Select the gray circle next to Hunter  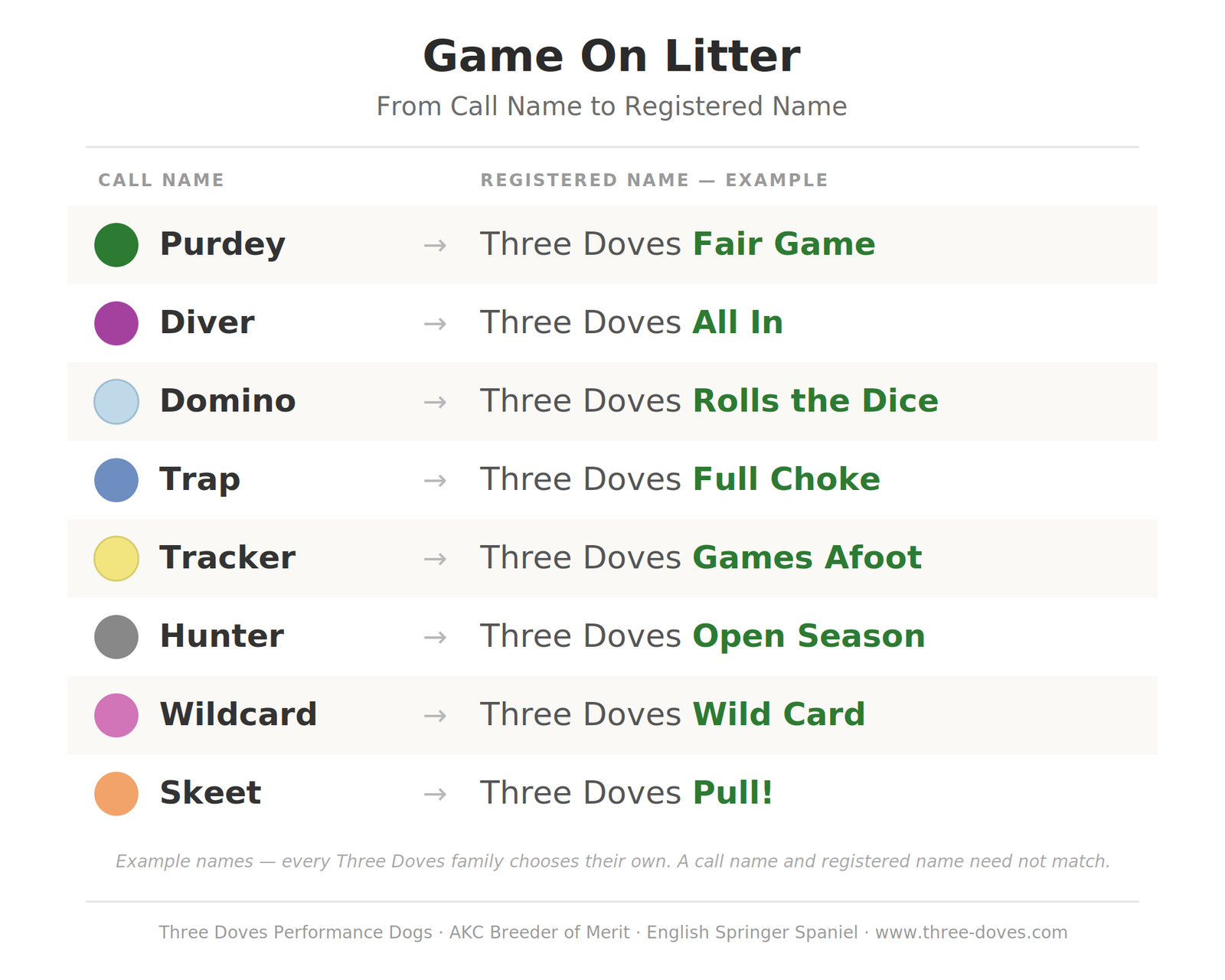[116, 637]
